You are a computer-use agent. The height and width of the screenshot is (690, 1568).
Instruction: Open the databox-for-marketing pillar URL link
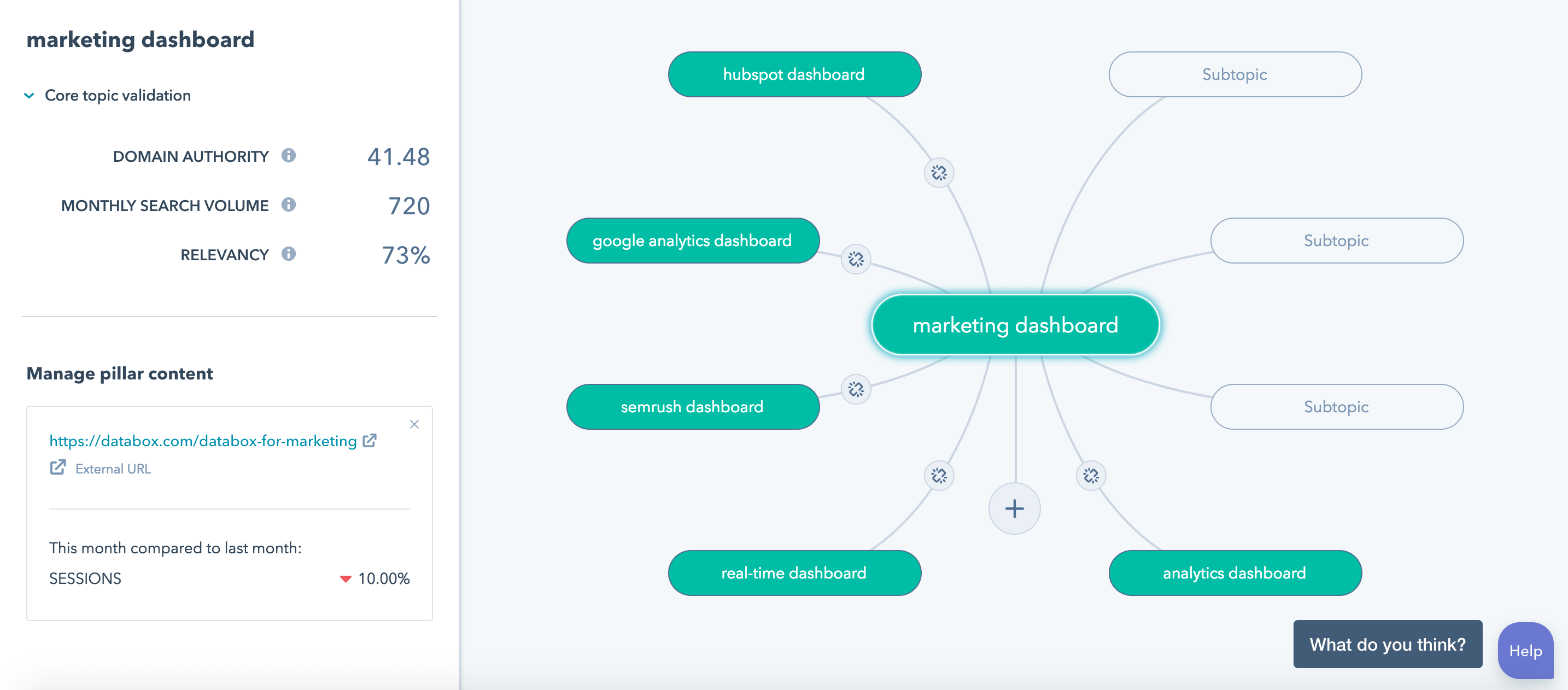click(203, 441)
